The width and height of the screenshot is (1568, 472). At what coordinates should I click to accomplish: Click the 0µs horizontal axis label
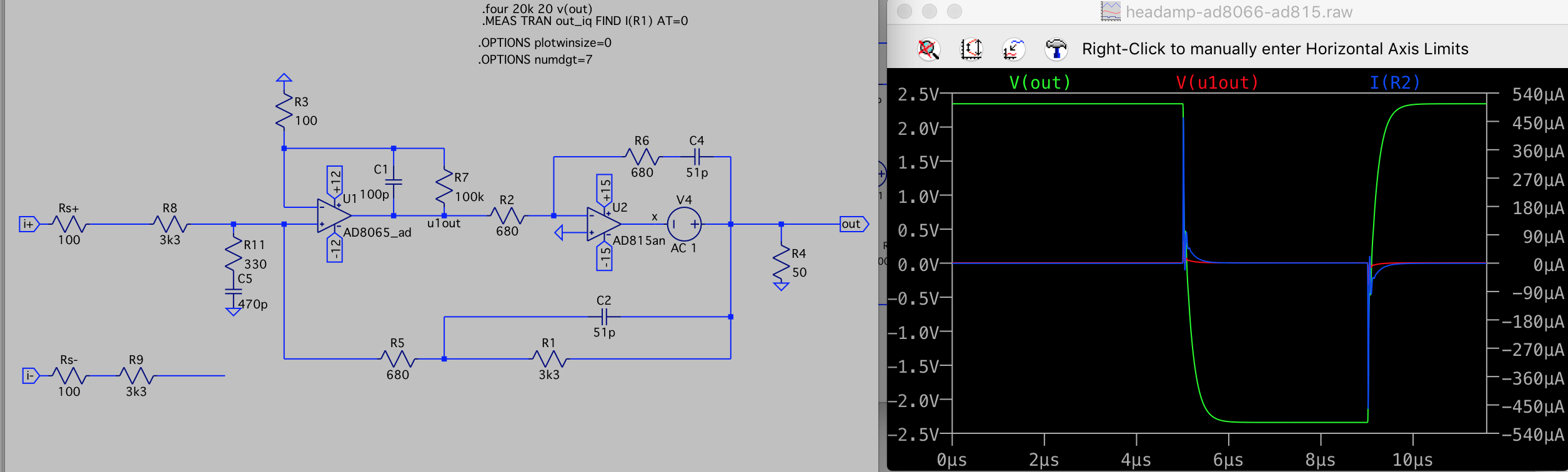tap(951, 460)
